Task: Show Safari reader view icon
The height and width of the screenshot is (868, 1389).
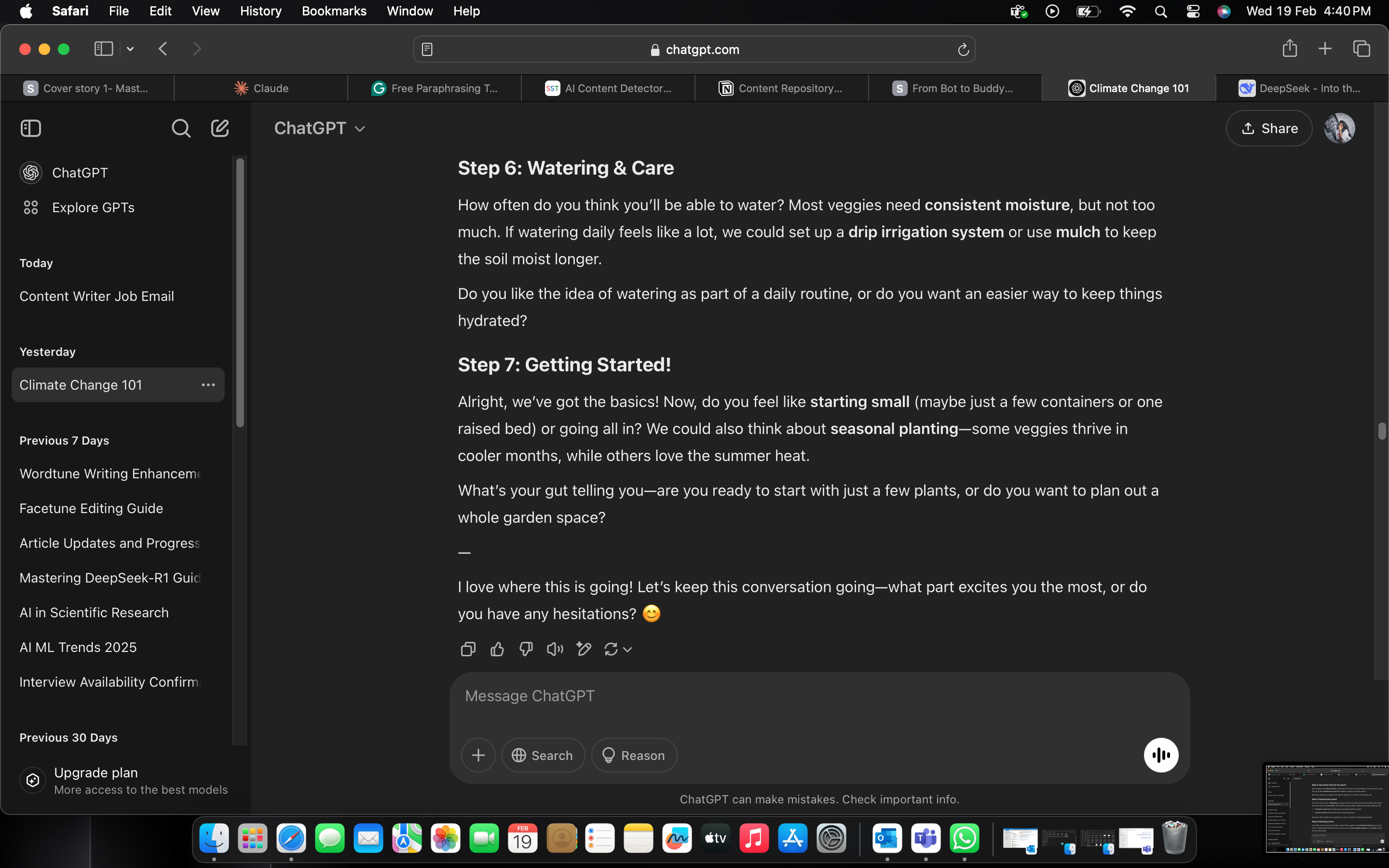Action: click(x=427, y=49)
